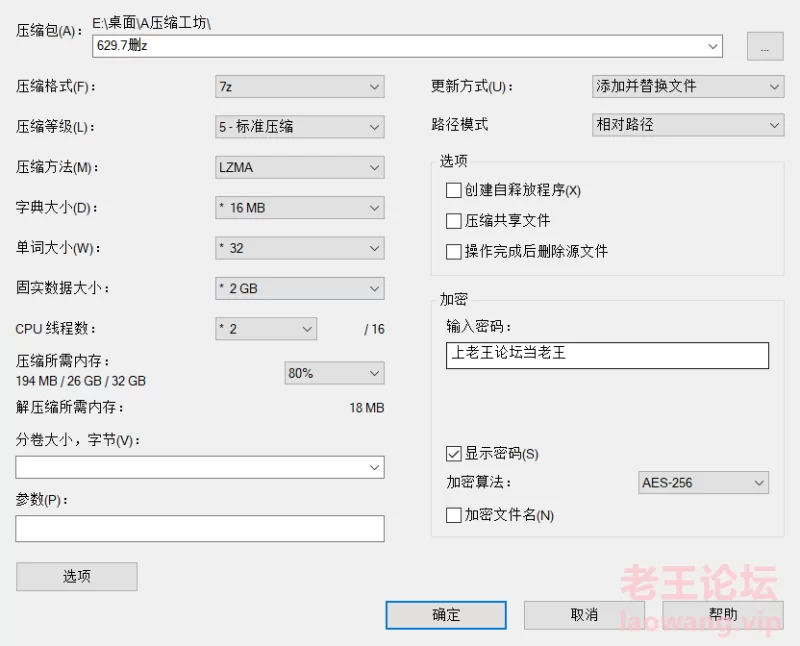Open update mode '添加并替换文件' dropdown
This screenshot has width=800, height=646.
pos(688,86)
